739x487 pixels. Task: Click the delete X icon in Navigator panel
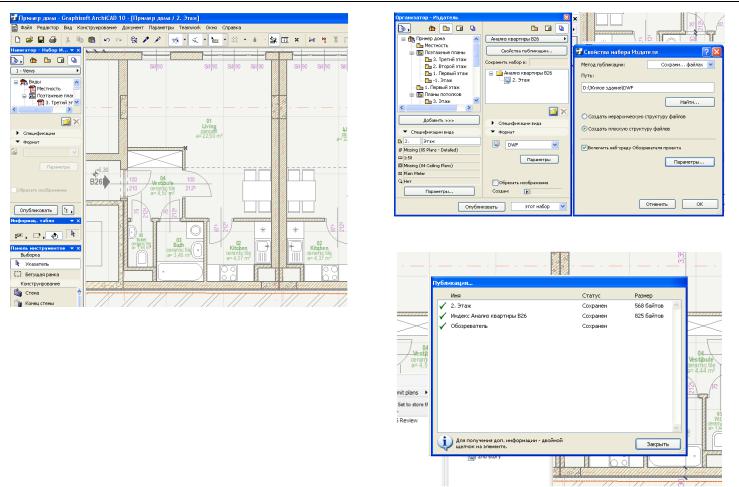76,122
